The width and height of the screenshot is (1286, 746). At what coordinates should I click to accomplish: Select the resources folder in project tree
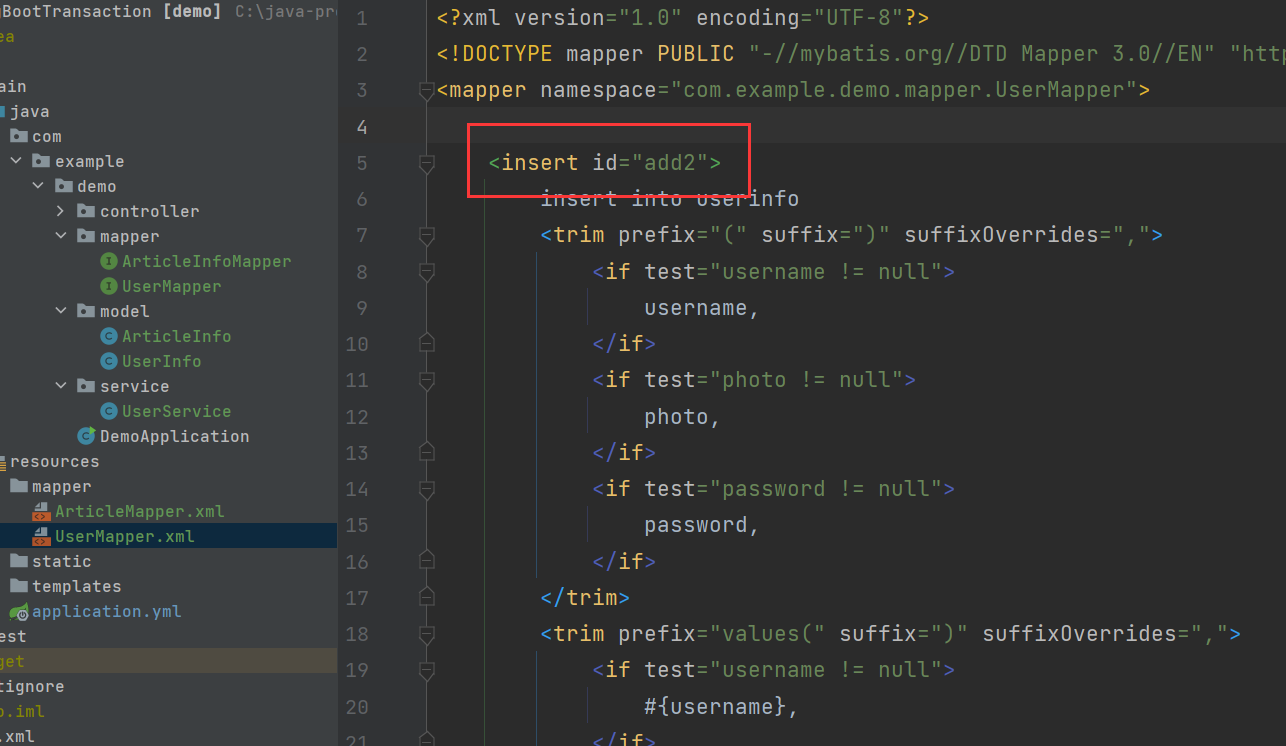point(53,461)
